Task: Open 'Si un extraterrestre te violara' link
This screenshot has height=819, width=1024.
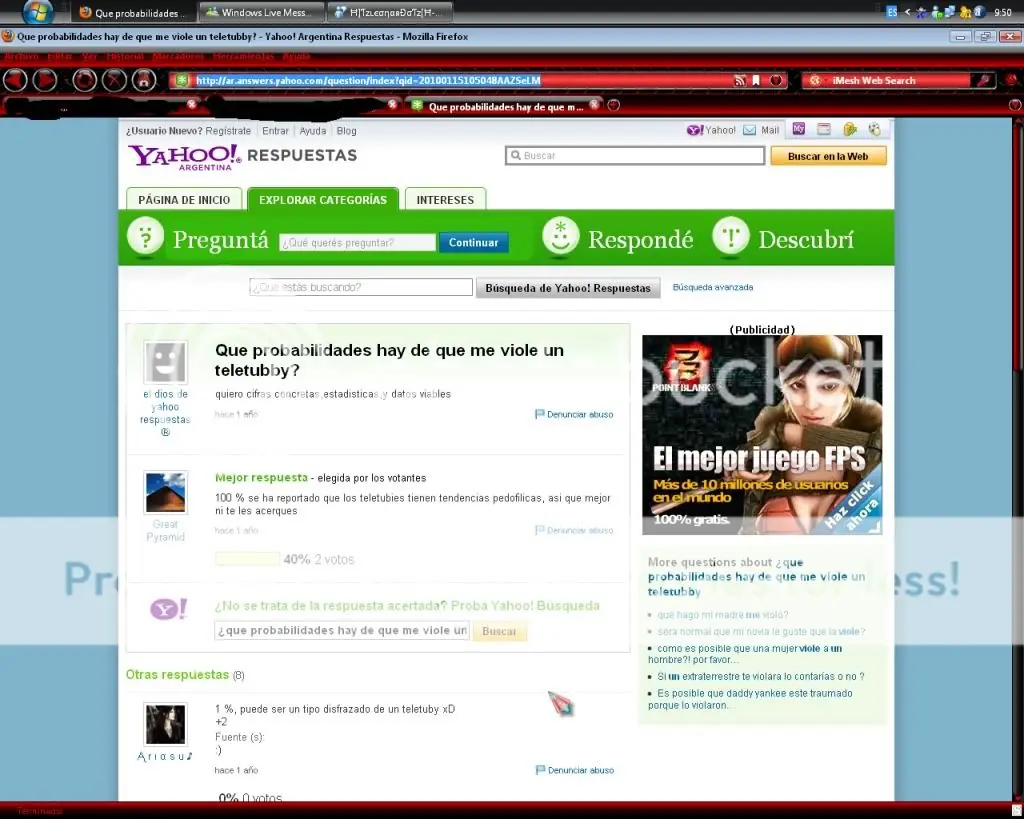Action: [x=761, y=677]
